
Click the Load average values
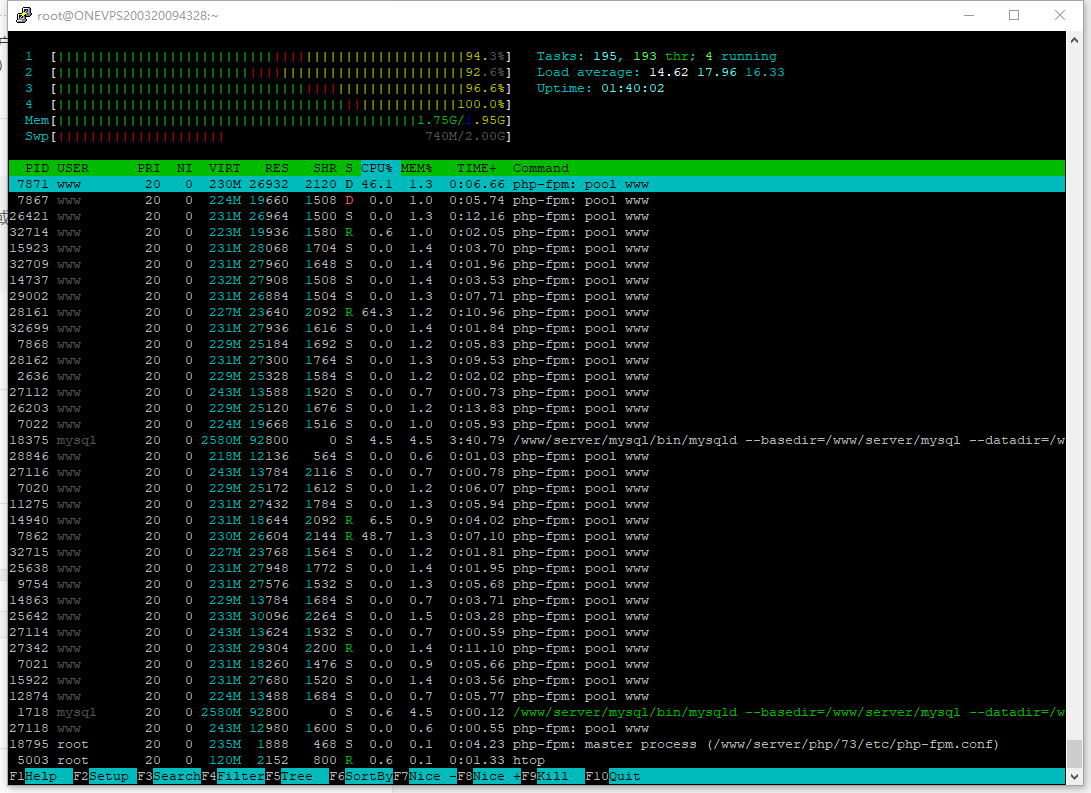[717, 72]
